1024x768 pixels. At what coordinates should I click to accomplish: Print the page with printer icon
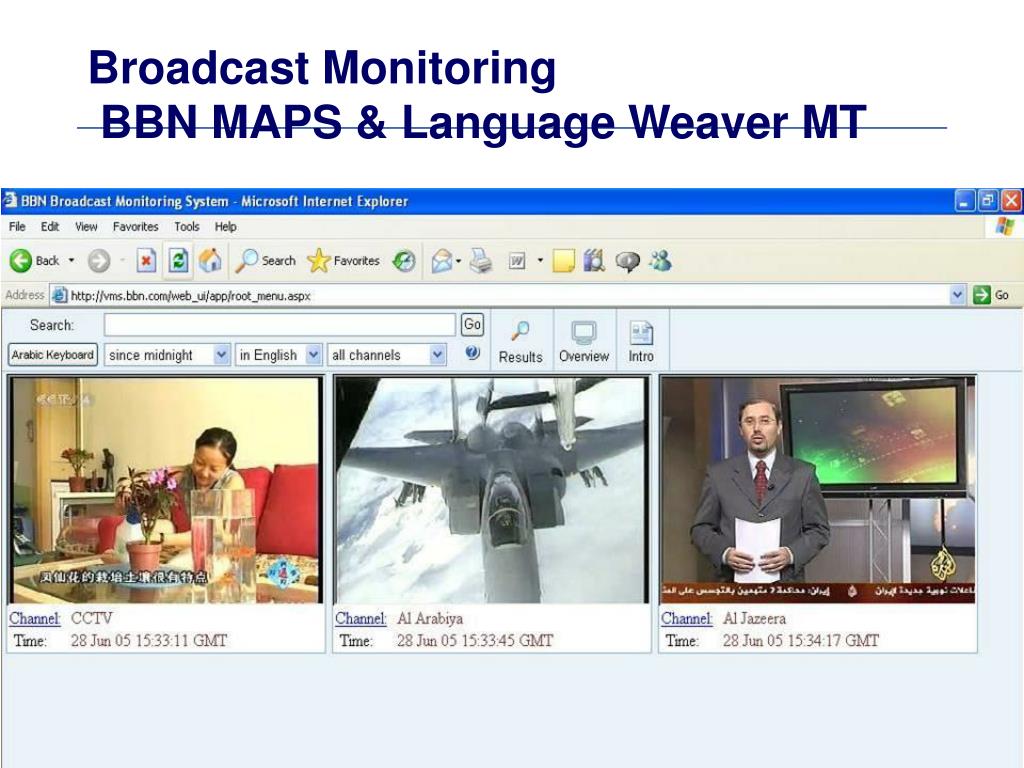click(x=481, y=261)
